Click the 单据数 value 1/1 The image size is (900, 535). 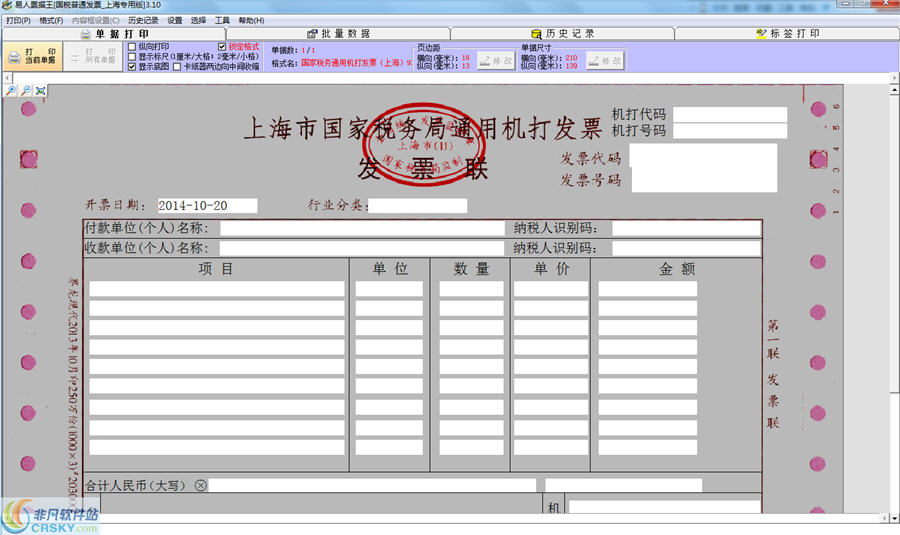(x=308, y=50)
